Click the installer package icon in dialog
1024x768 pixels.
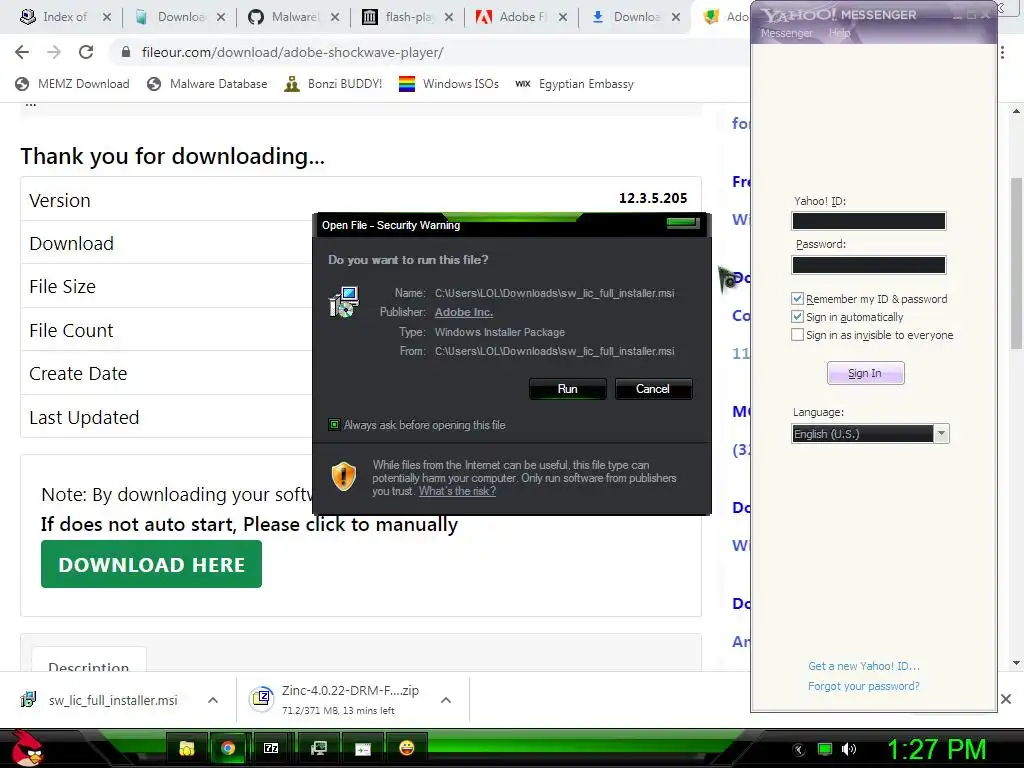click(344, 302)
